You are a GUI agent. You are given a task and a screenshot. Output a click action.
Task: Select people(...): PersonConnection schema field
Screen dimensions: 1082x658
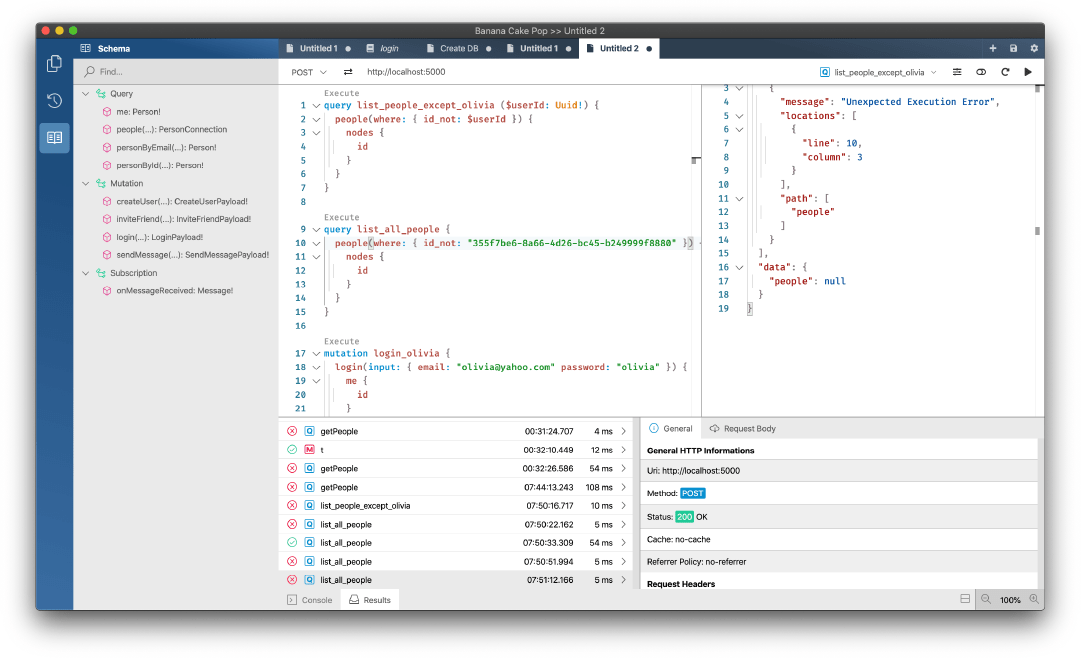point(171,130)
